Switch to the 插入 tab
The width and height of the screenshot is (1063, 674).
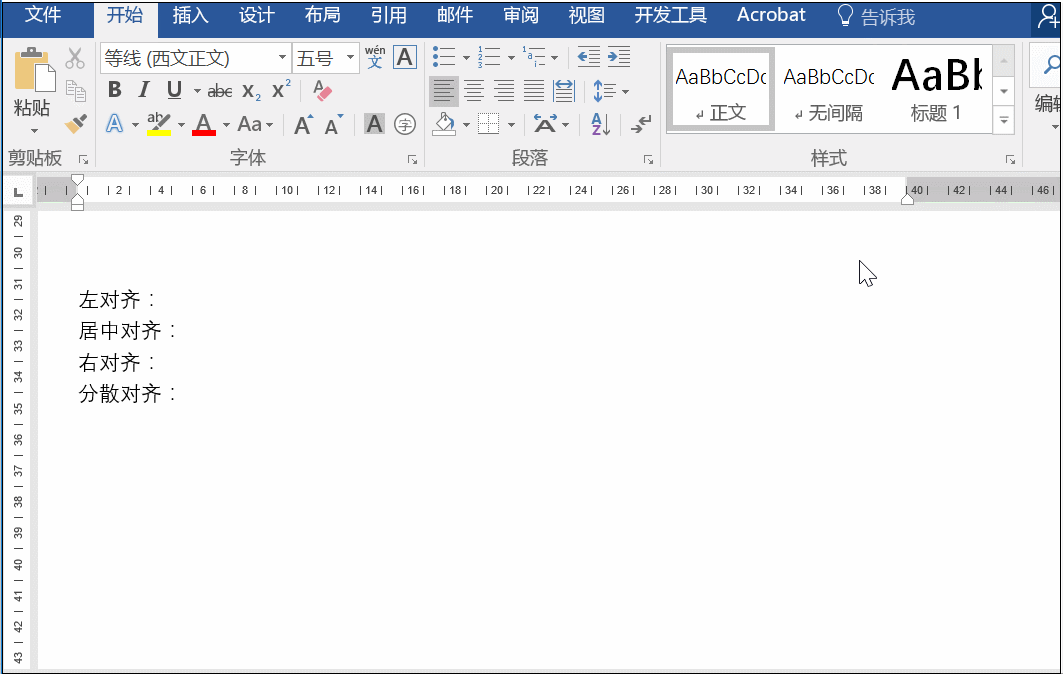190,16
